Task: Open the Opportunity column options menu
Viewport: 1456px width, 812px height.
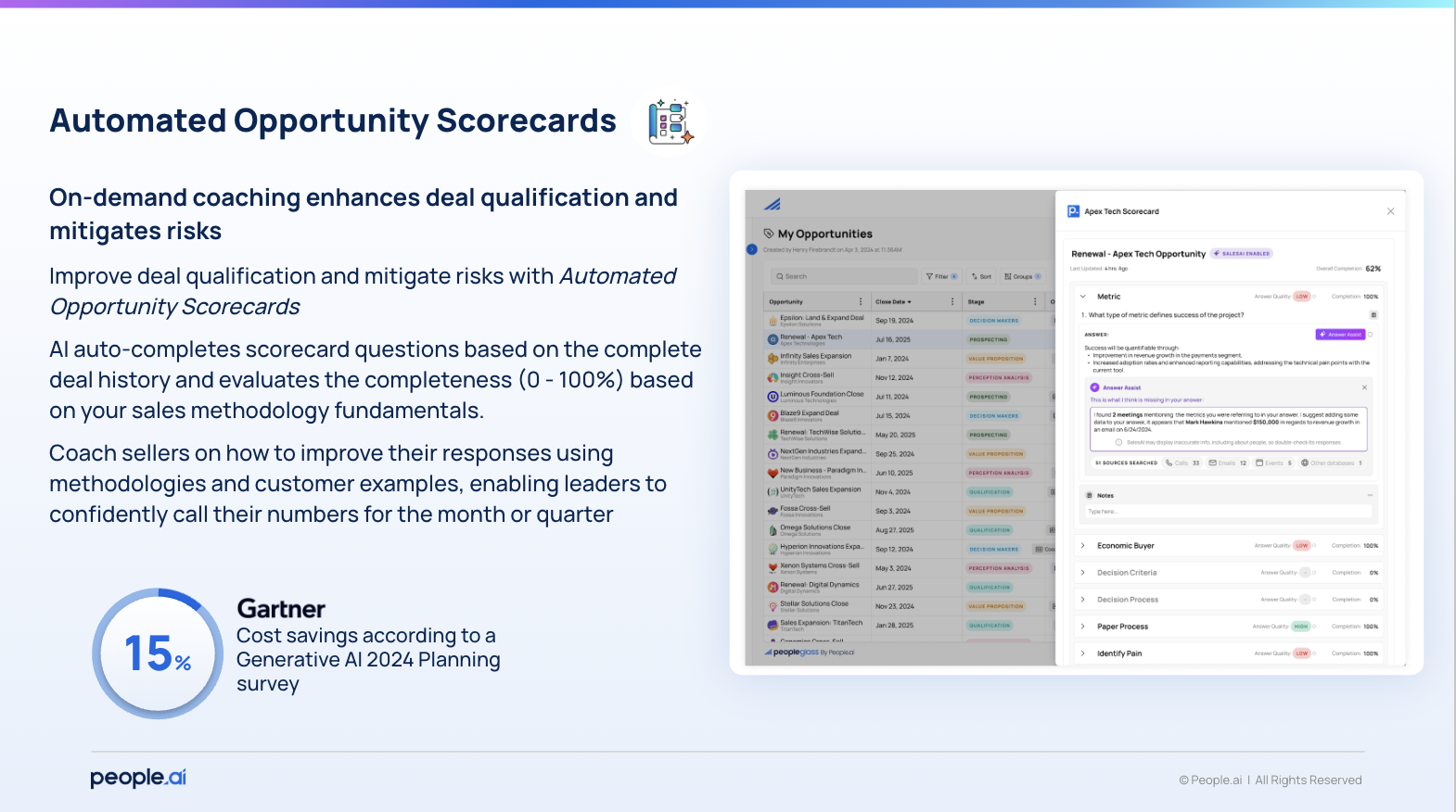Action: point(861,302)
